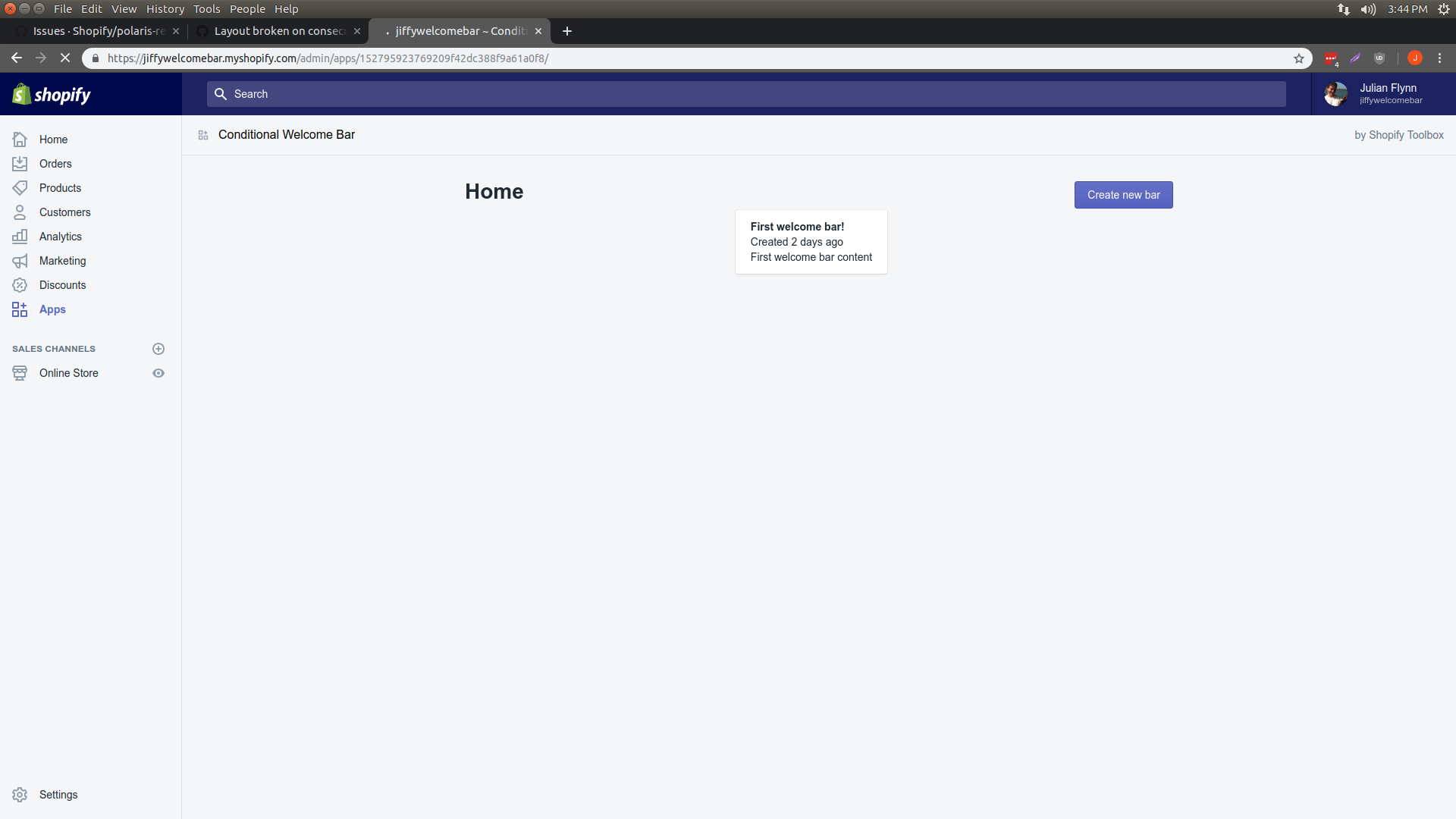The image size is (1456, 819).
Task: Open Analytics from the sidebar
Action: click(19, 236)
